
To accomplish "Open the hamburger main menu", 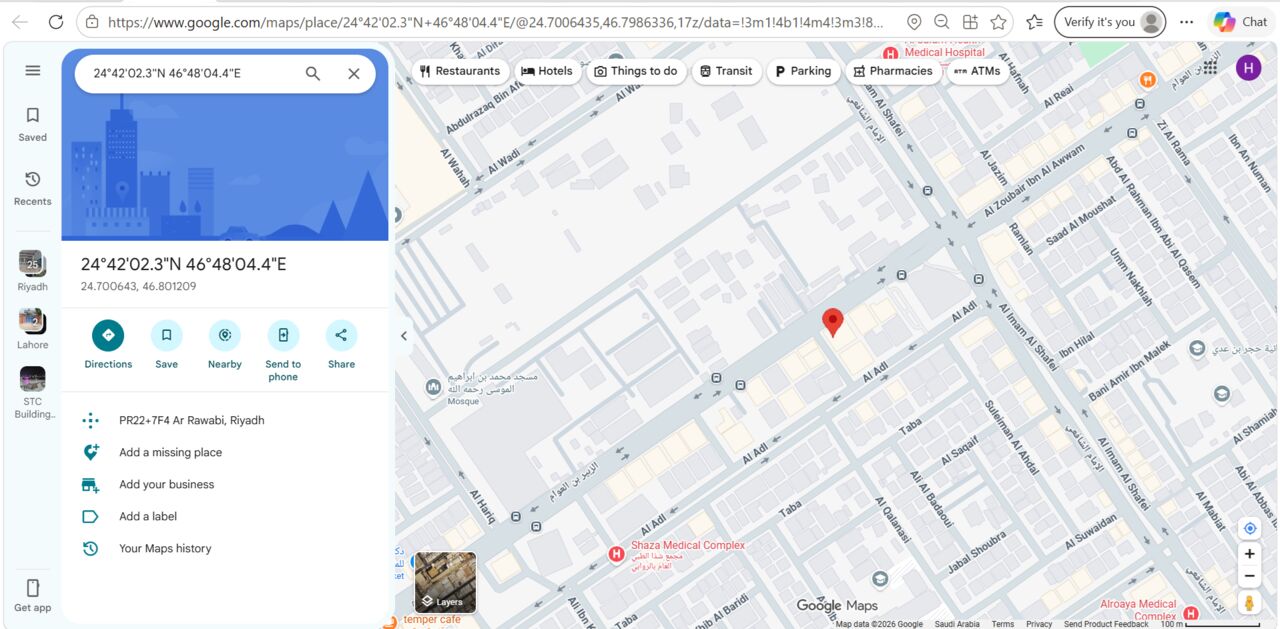I will pyautogui.click(x=33, y=70).
